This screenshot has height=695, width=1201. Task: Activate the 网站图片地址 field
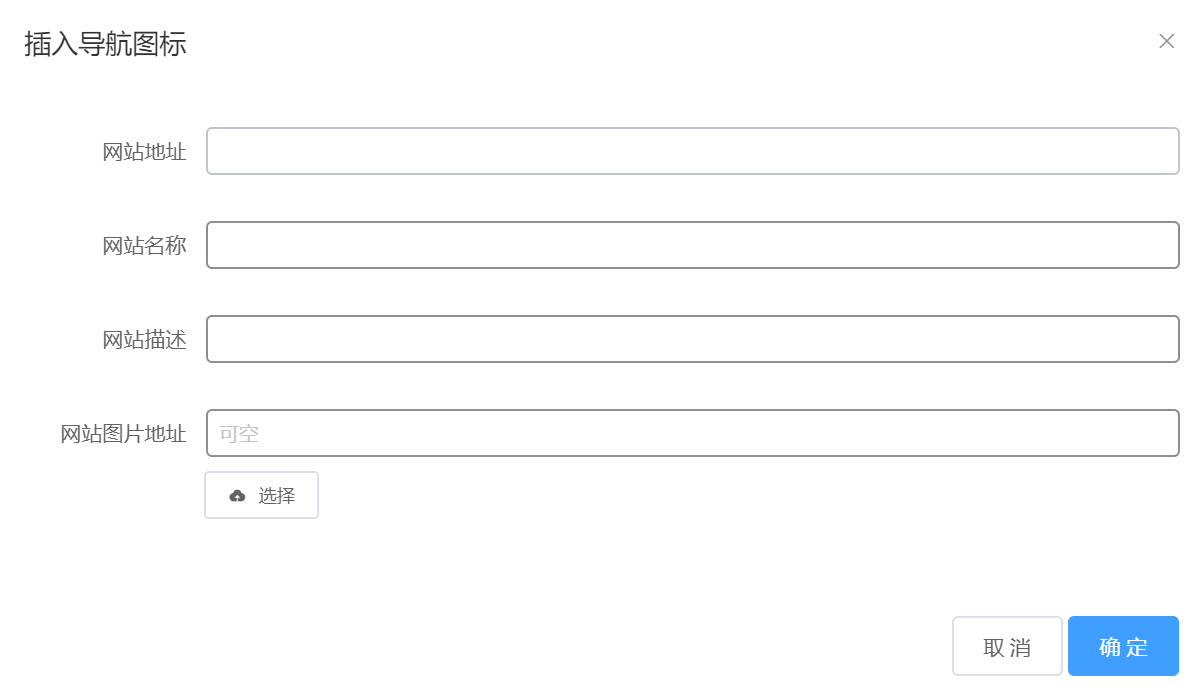(x=693, y=433)
